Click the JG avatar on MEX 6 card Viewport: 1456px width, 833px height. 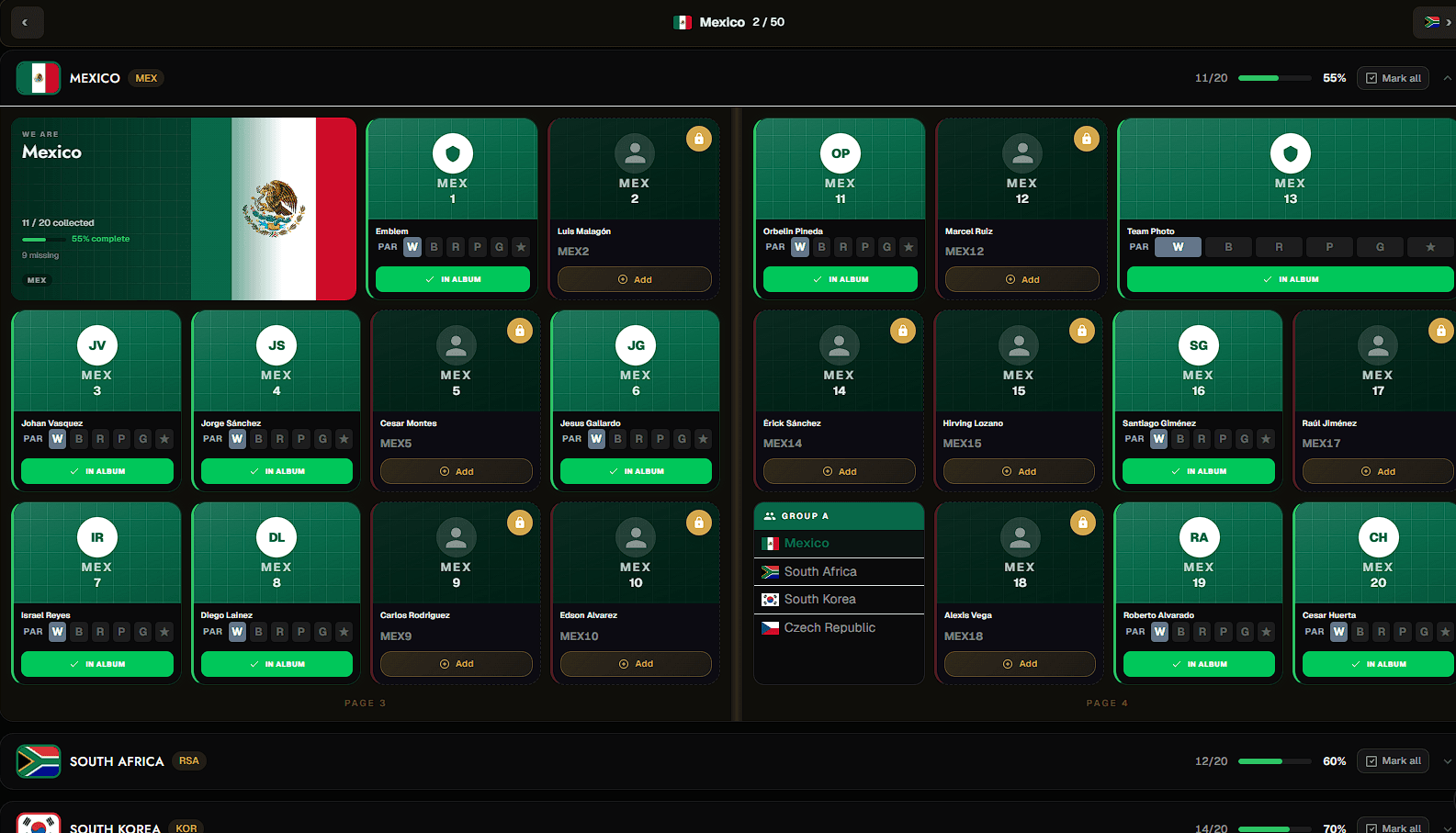tap(636, 345)
